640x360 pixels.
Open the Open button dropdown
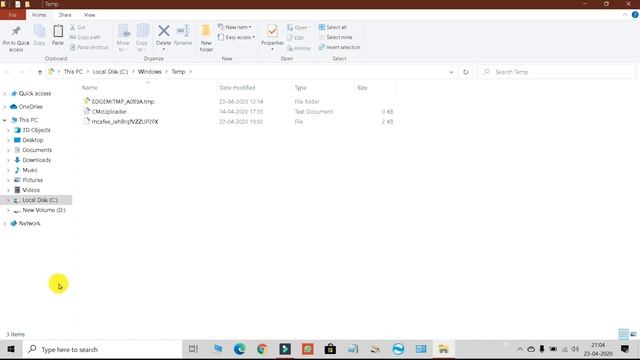click(299, 27)
